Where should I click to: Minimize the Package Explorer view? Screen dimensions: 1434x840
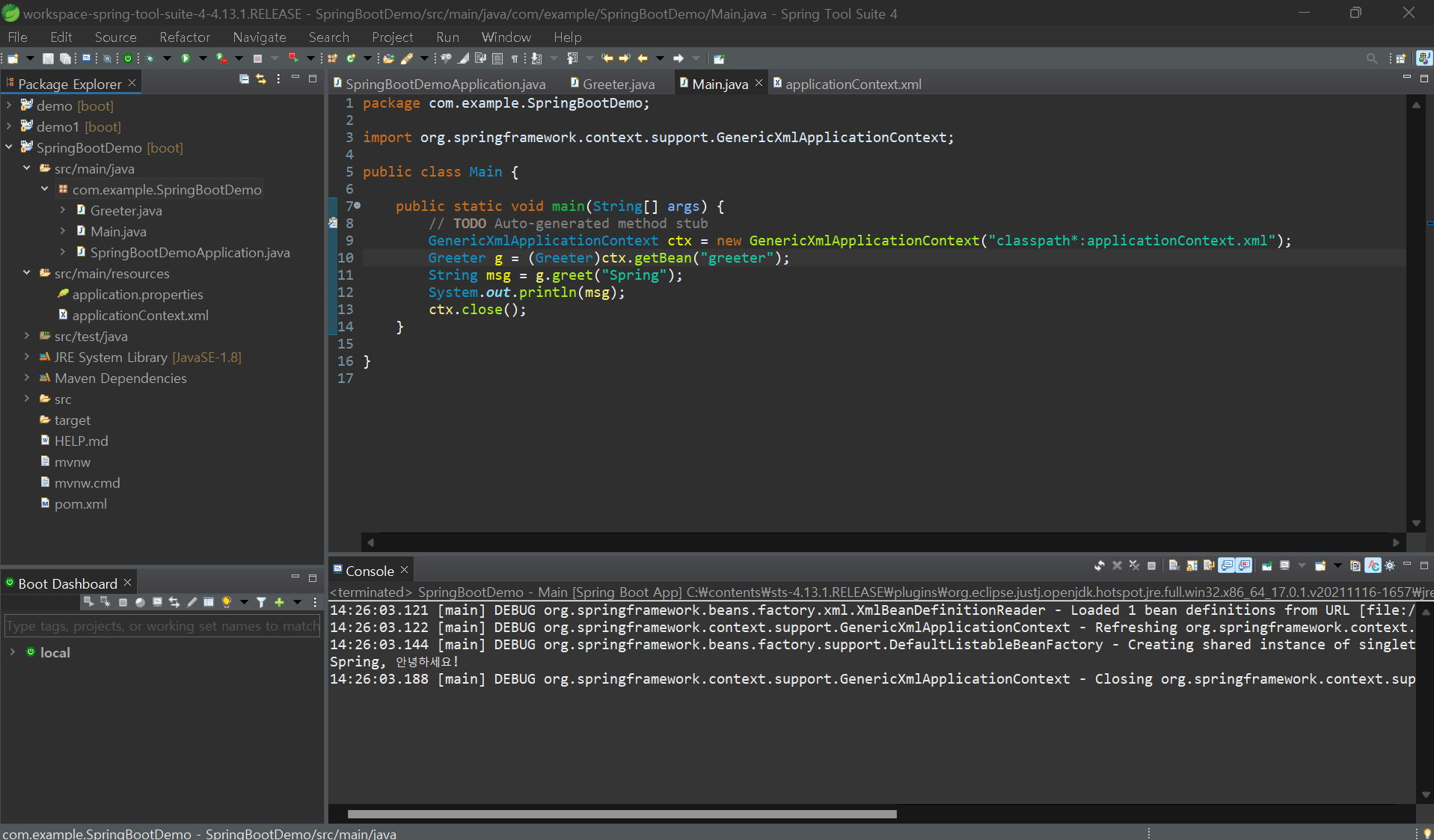pyautogui.click(x=295, y=78)
